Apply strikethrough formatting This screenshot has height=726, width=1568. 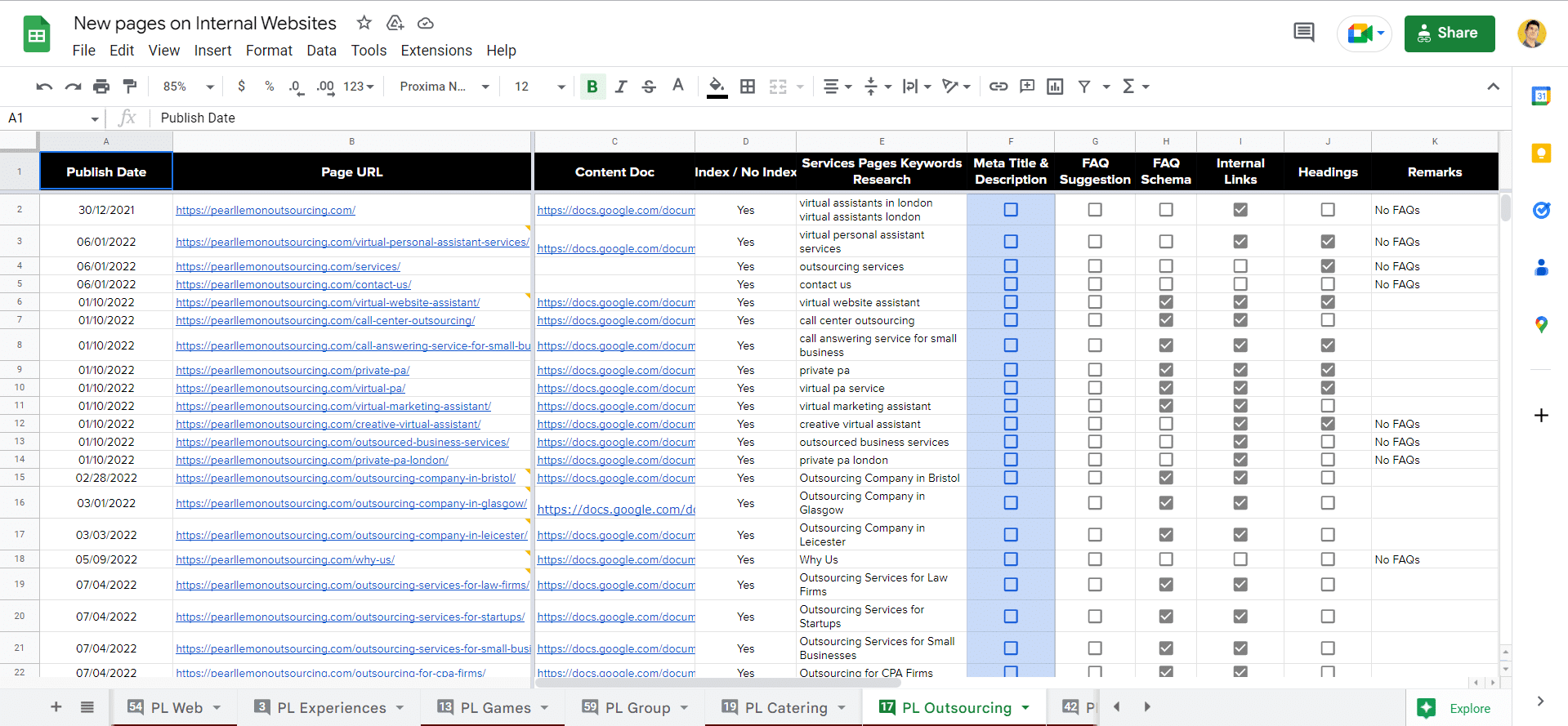point(649,87)
